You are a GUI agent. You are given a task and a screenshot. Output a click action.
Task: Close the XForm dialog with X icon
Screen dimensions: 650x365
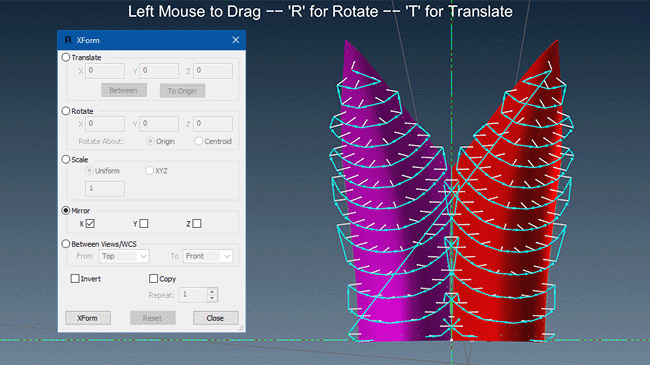point(235,40)
